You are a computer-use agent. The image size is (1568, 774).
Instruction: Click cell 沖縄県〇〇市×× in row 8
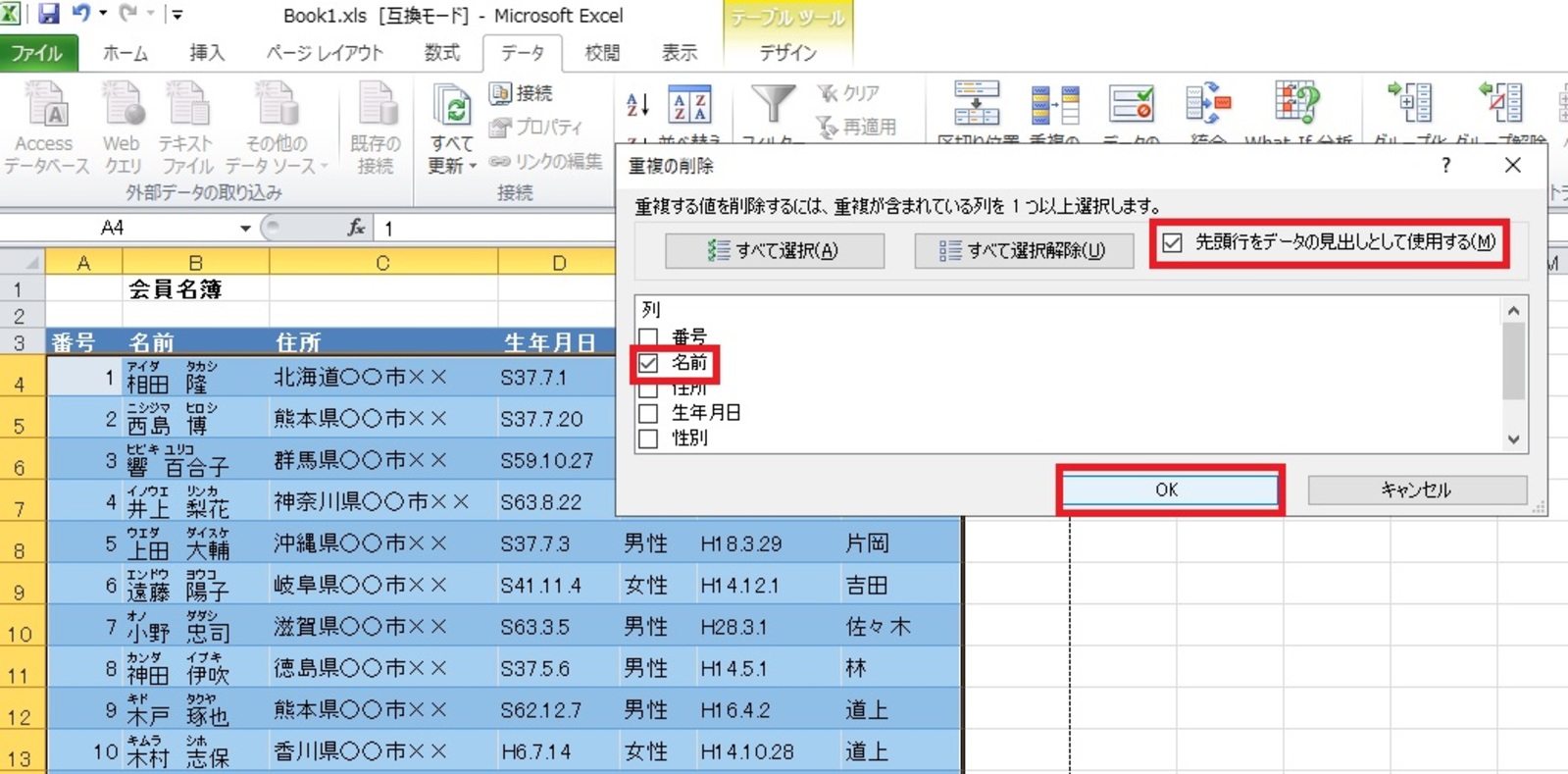(383, 543)
